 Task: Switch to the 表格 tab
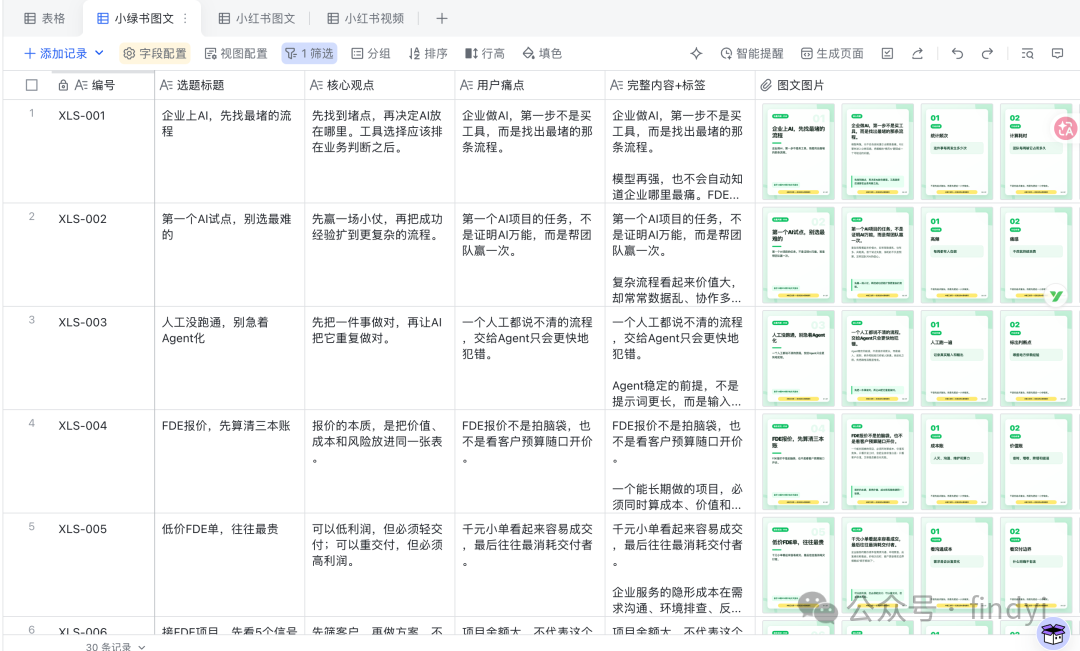coord(45,19)
